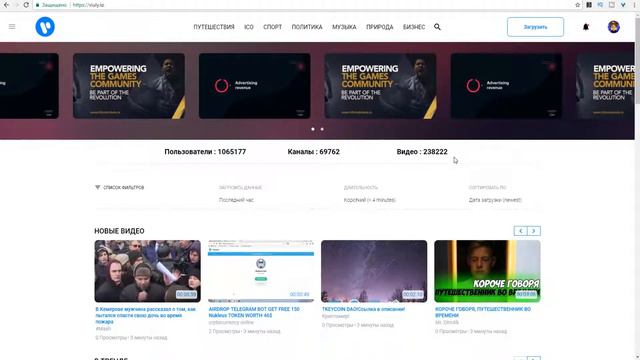Show next new videos
The width and height of the screenshot is (640, 360).
(534, 231)
